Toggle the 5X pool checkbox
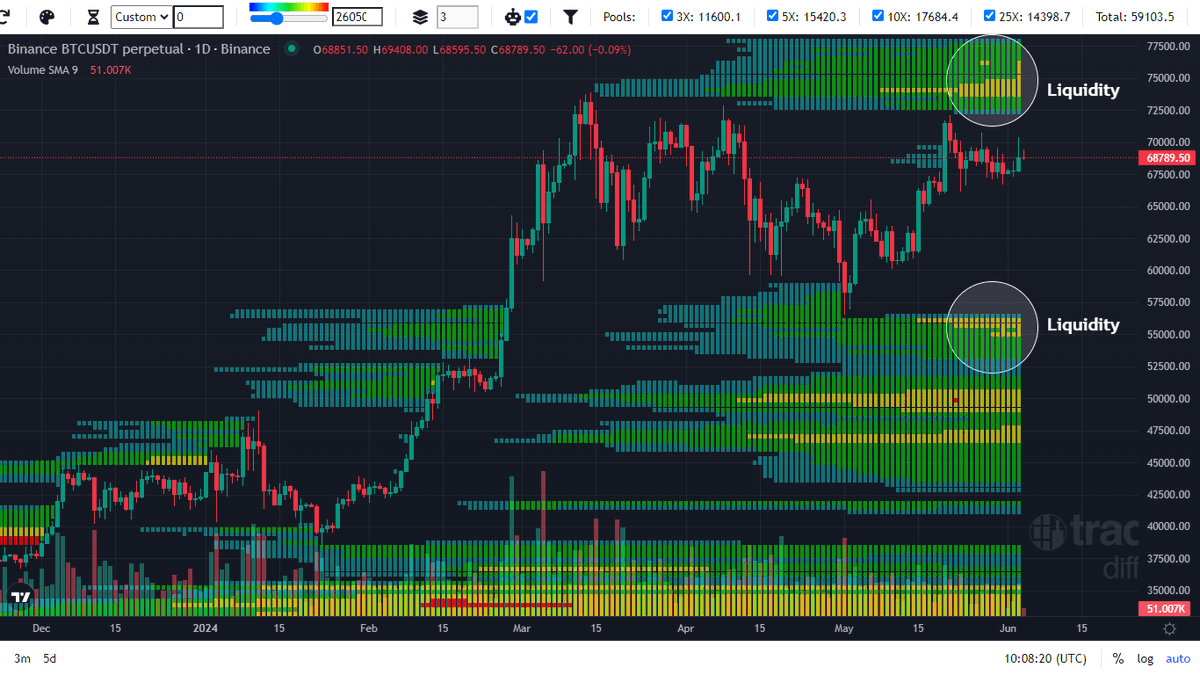The image size is (1200, 675). point(772,17)
